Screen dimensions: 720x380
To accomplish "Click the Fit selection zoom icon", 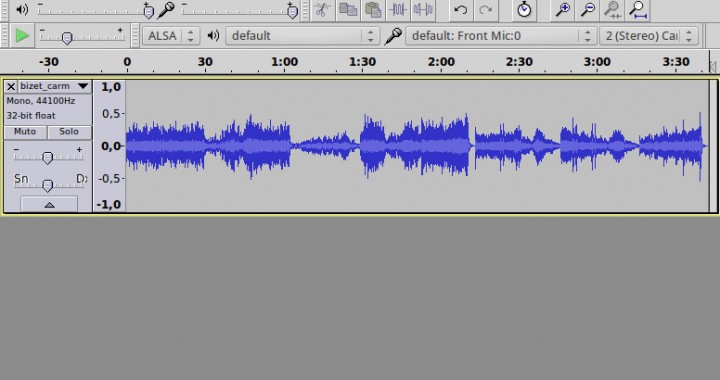I will [x=613, y=10].
